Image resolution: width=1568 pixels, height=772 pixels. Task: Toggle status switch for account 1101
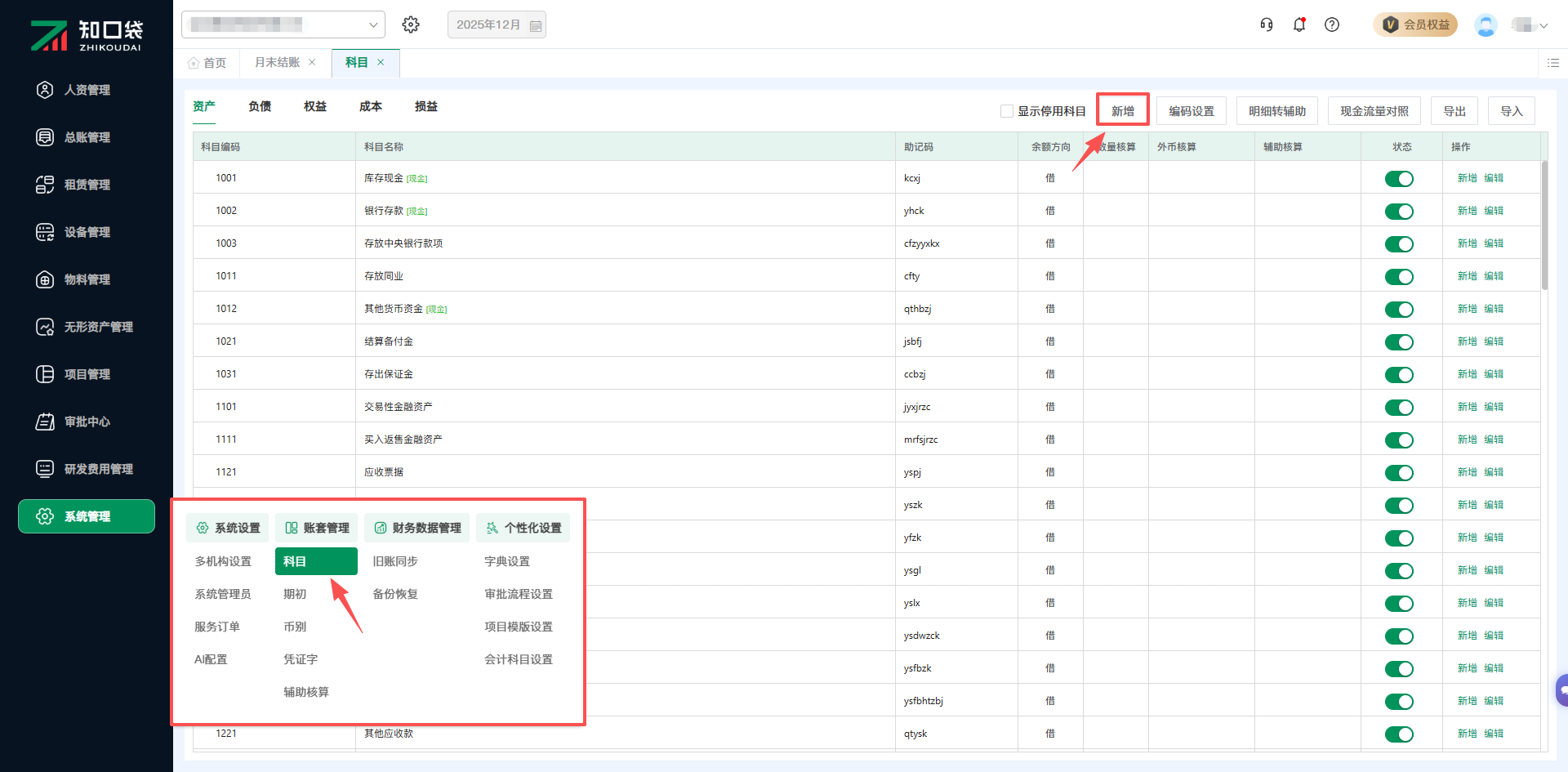[x=1399, y=408]
